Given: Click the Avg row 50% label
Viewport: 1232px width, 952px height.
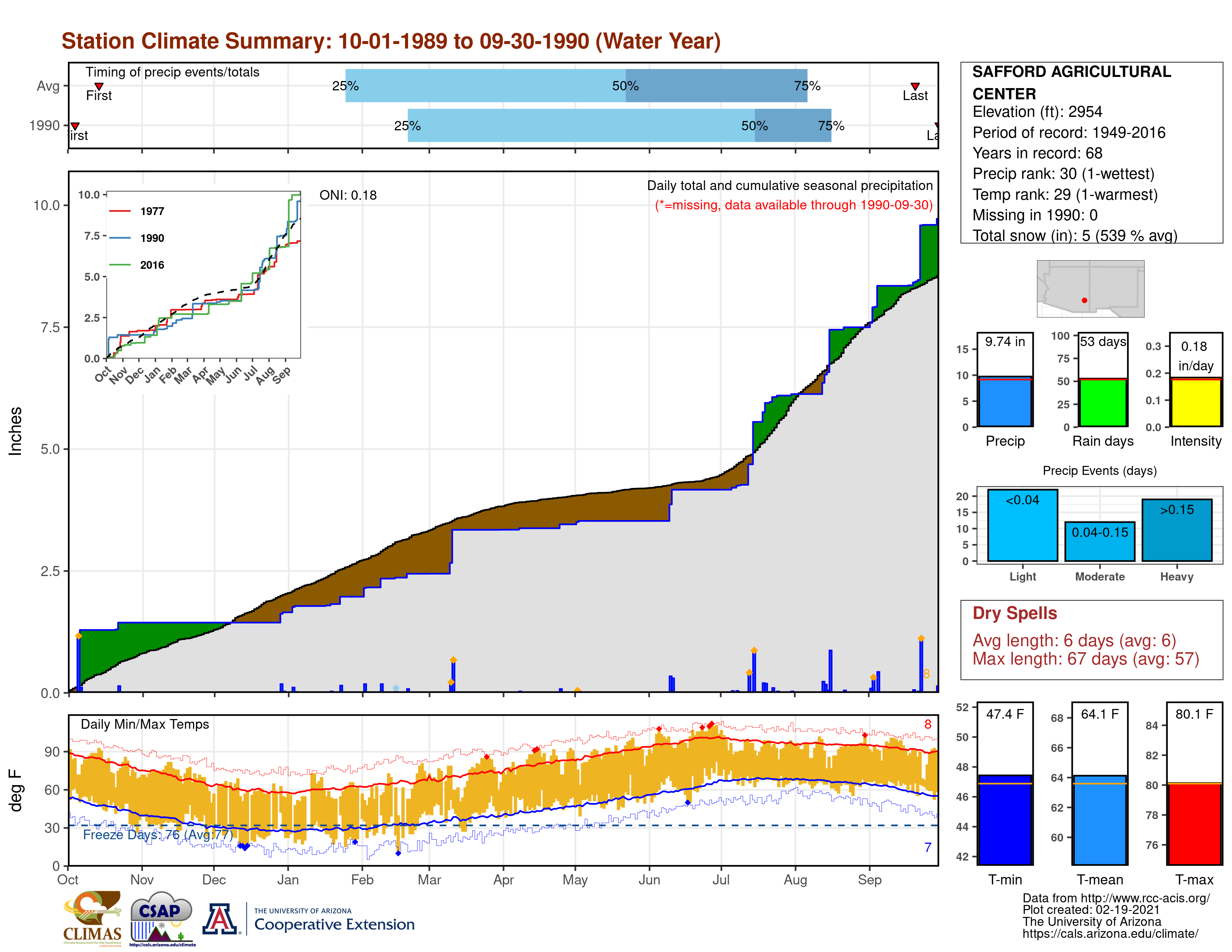Looking at the screenshot, I should pos(625,86).
